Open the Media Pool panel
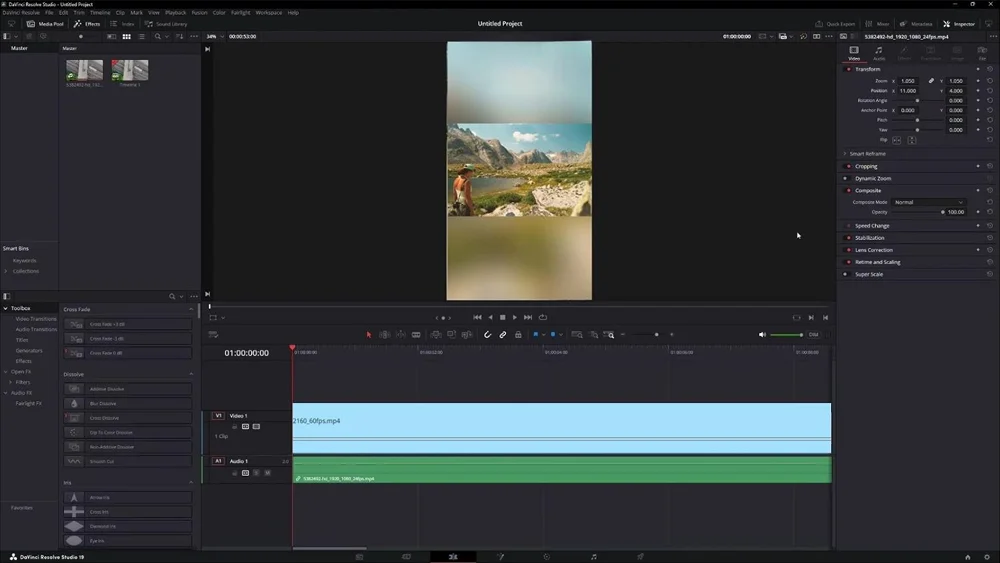The width and height of the screenshot is (1000, 563). click(x=45, y=24)
